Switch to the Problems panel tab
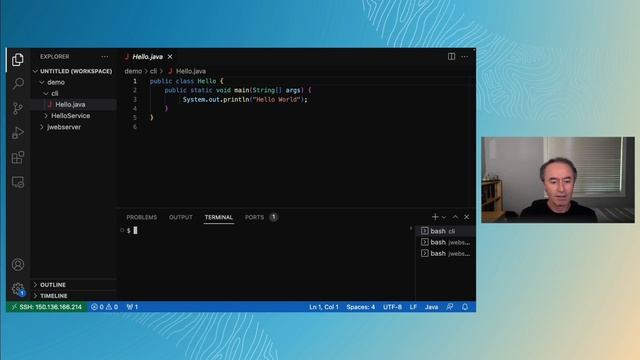This screenshot has height=360, width=640. 142,217
